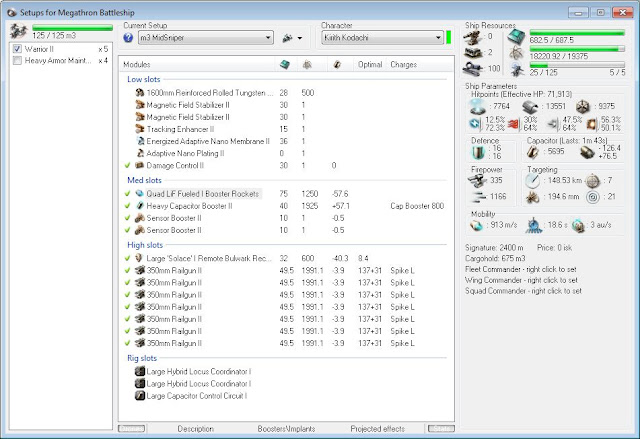This screenshot has height=439, width=640.
Task: Click the Energized Adaptive Nano Membrane II icon
Action: 140,141
